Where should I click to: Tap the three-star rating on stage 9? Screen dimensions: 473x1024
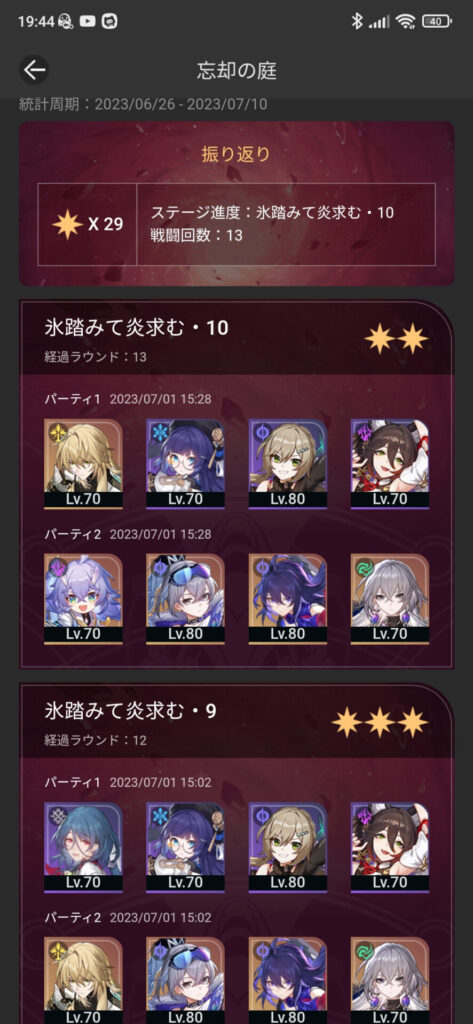(x=380, y=722)
